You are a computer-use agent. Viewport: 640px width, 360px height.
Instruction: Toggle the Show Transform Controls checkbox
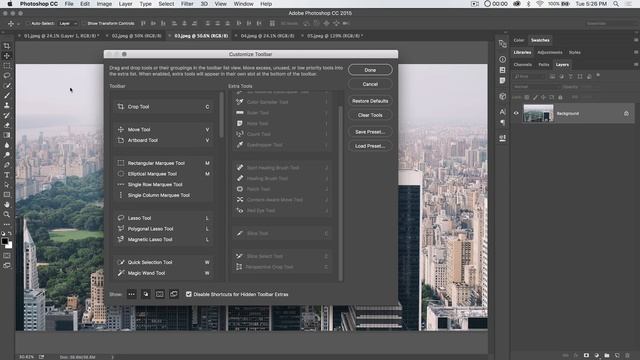click(84, 24)
